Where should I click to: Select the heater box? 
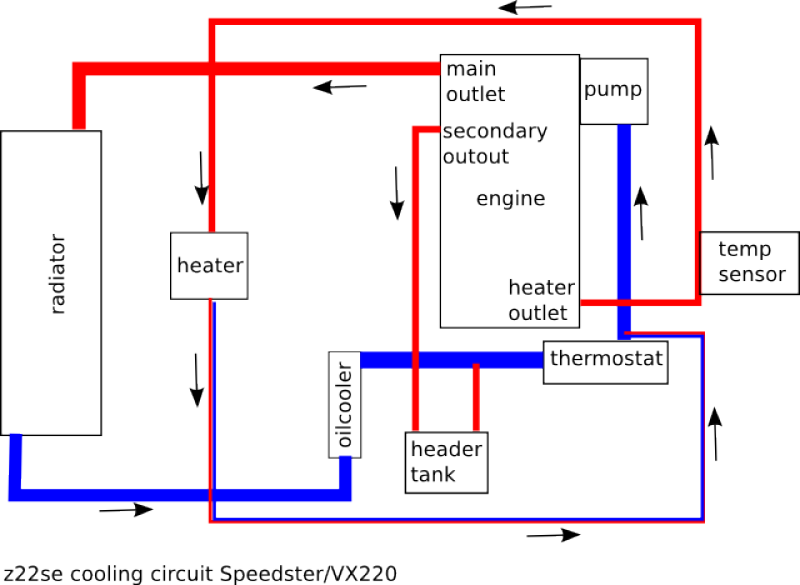click(209, 265)
